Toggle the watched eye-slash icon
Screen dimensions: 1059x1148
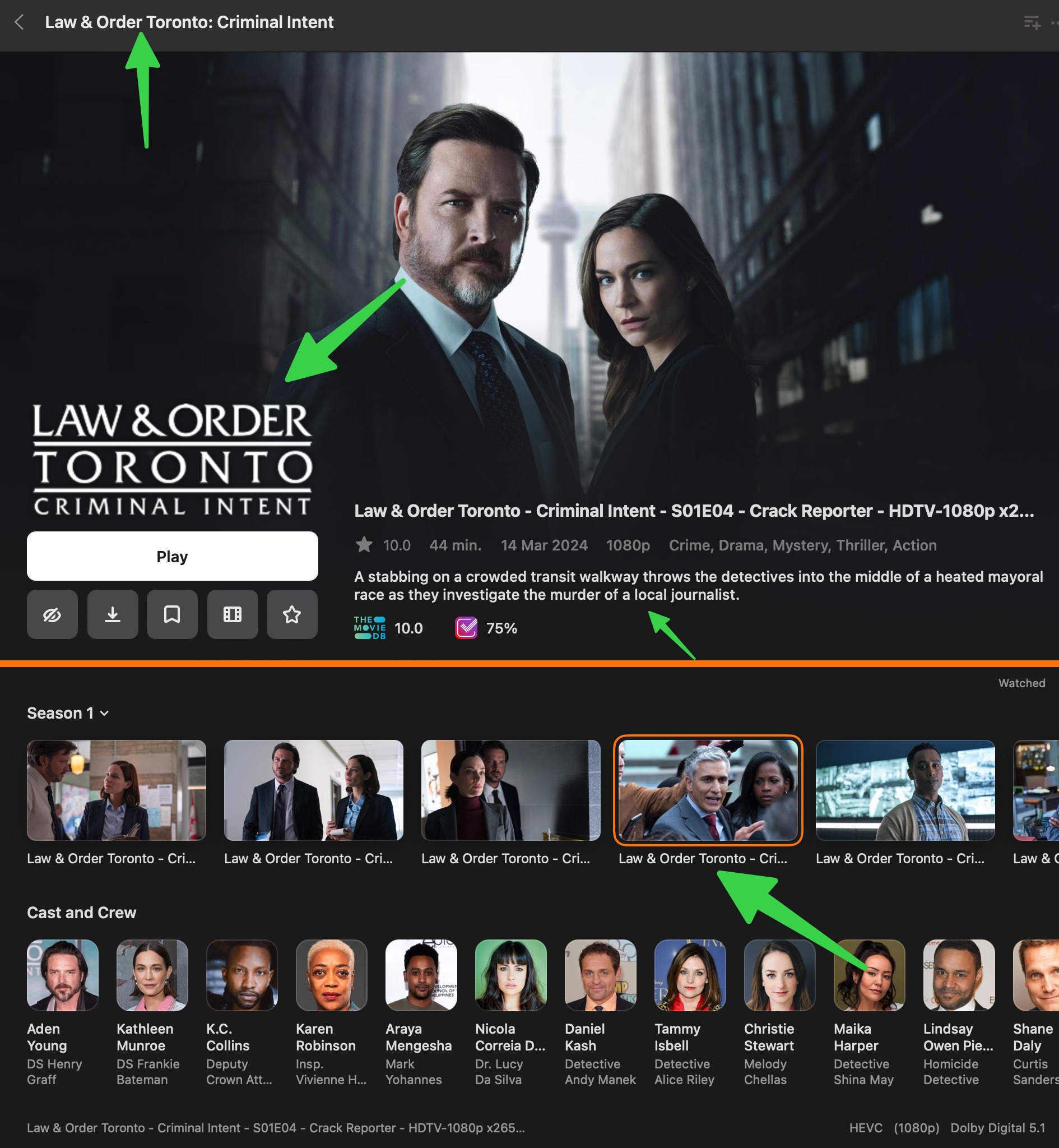pyautogui.click(x=52, y=614)
